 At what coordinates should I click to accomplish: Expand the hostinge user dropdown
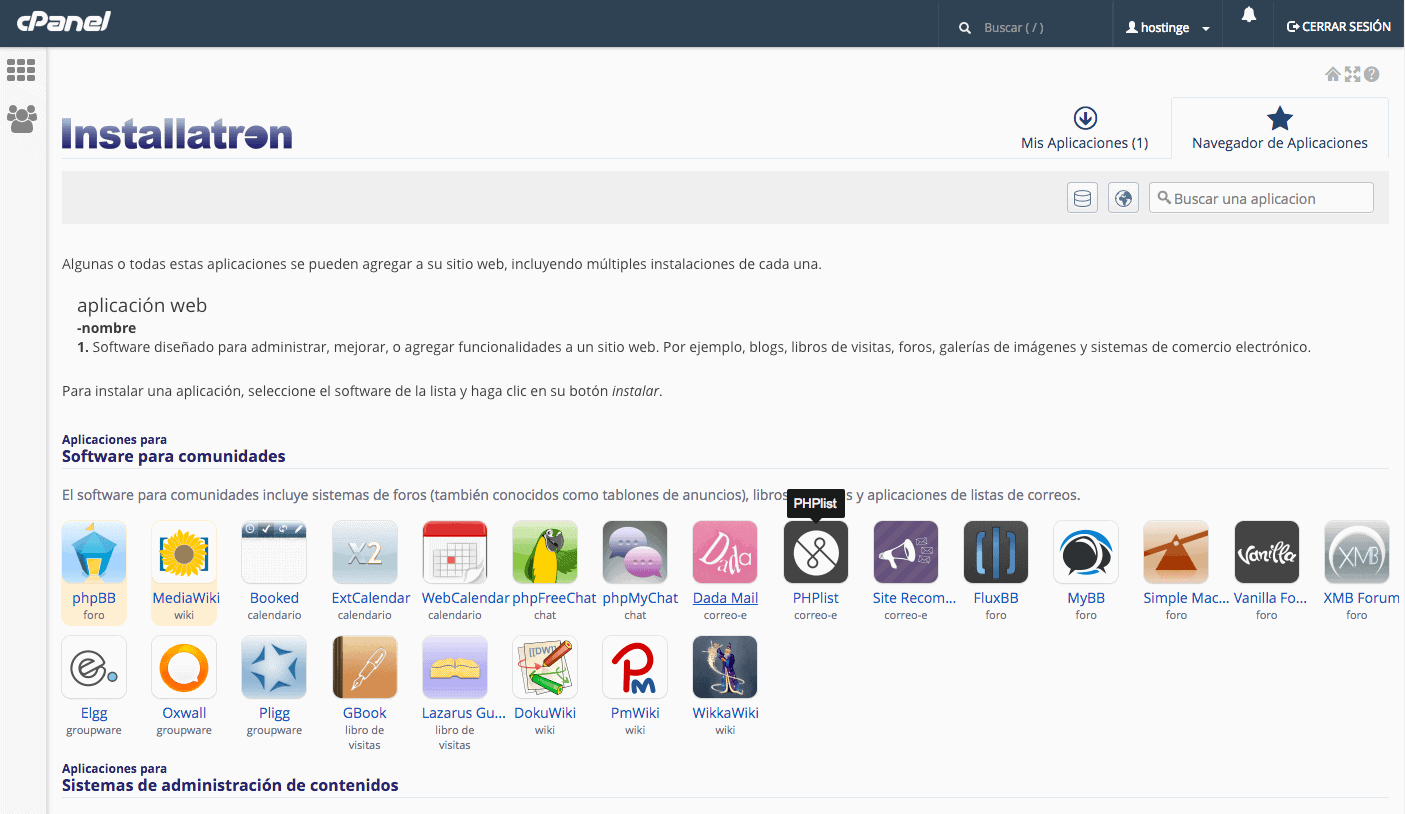tap(1168, 27)
